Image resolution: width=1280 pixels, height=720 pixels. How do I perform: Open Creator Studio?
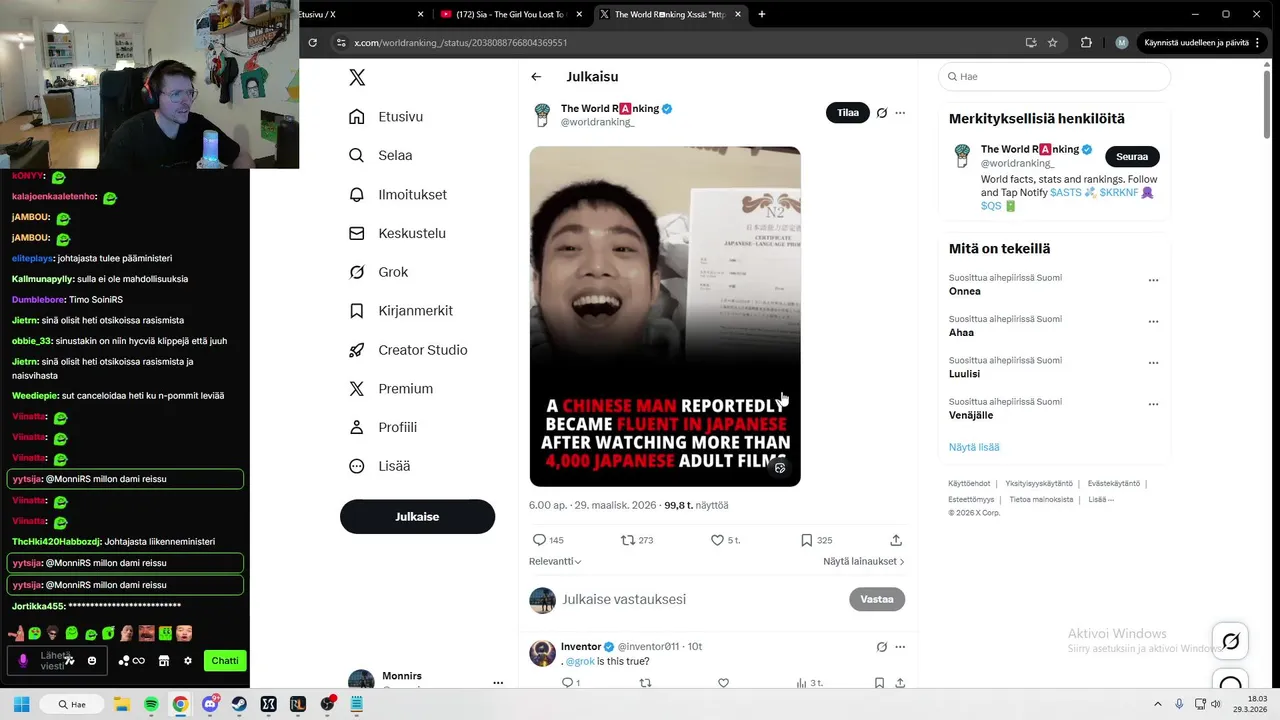pos(407,350)
